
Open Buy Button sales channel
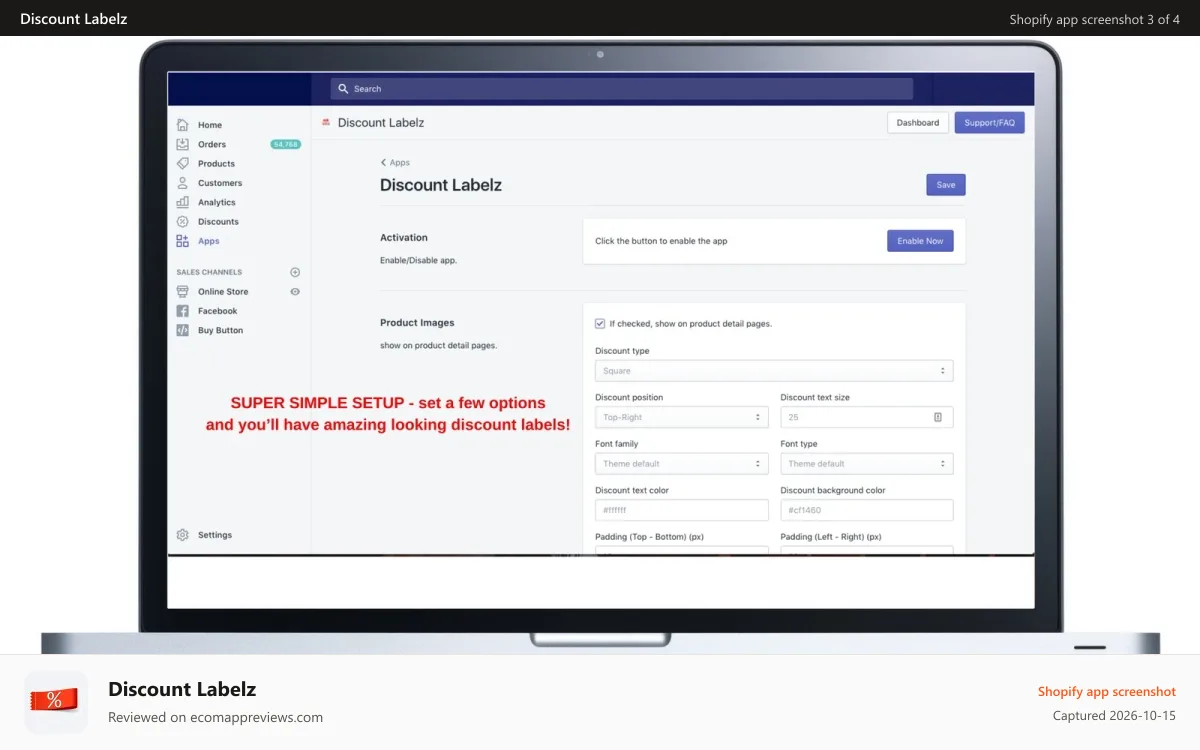point(220,330)
